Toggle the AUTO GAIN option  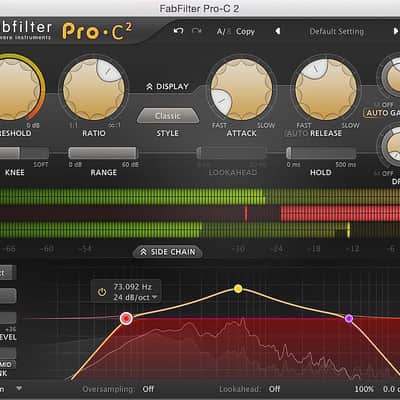pyautogui.click(x=383, y=113)
